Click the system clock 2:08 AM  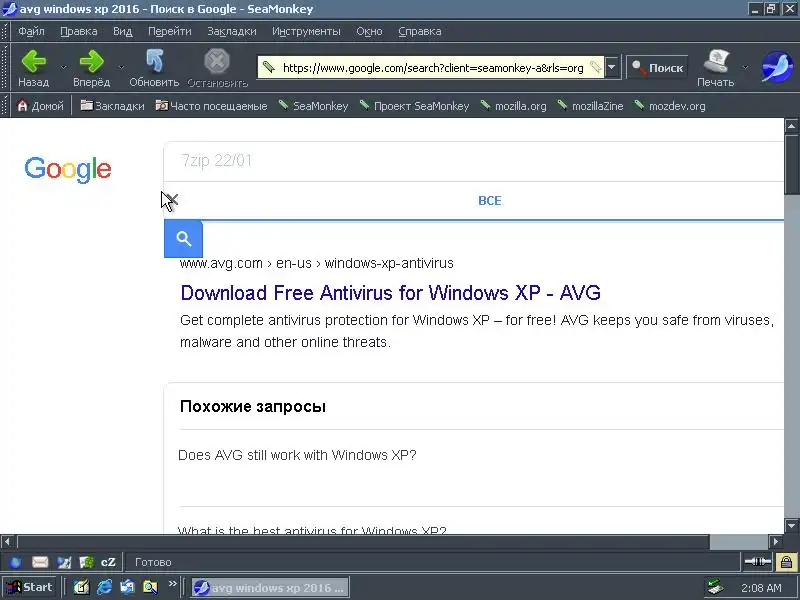(x=761, y=588)
